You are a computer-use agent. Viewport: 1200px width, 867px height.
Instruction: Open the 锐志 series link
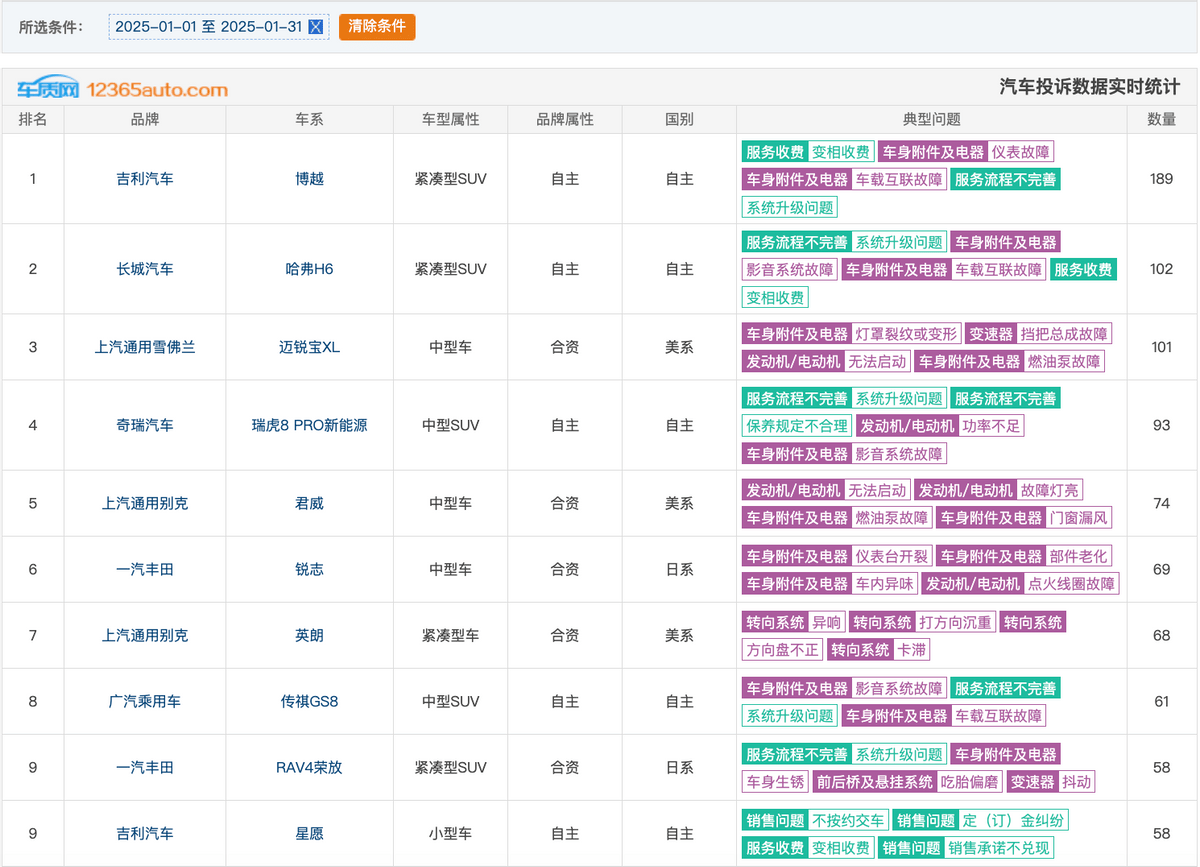point(309,569)
